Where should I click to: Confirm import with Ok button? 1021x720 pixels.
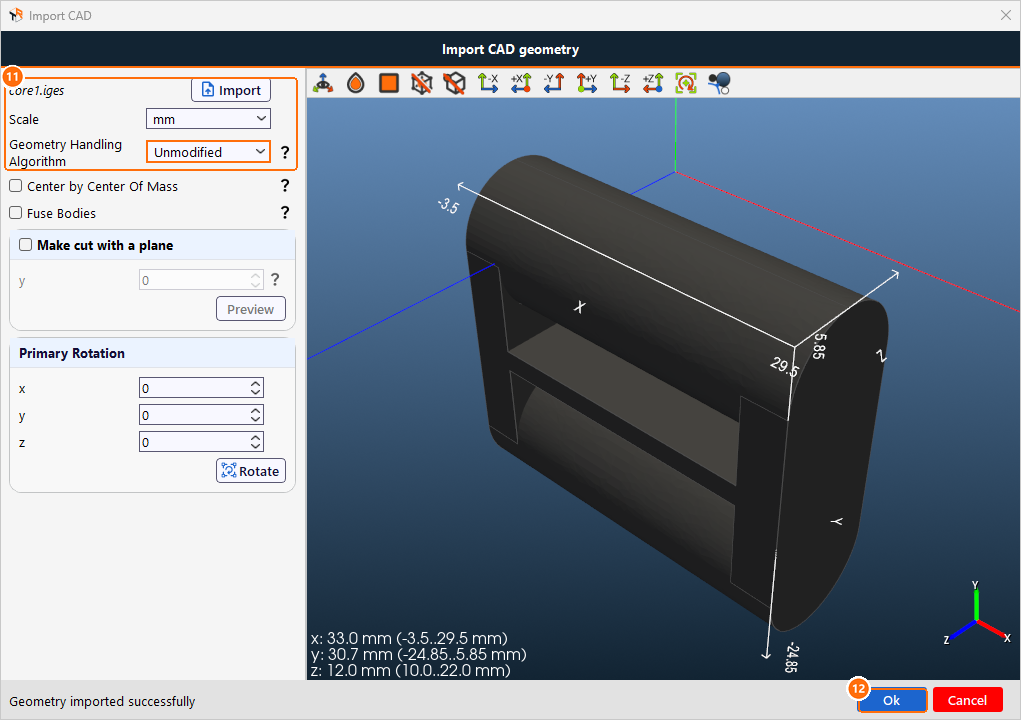[892, 700]
